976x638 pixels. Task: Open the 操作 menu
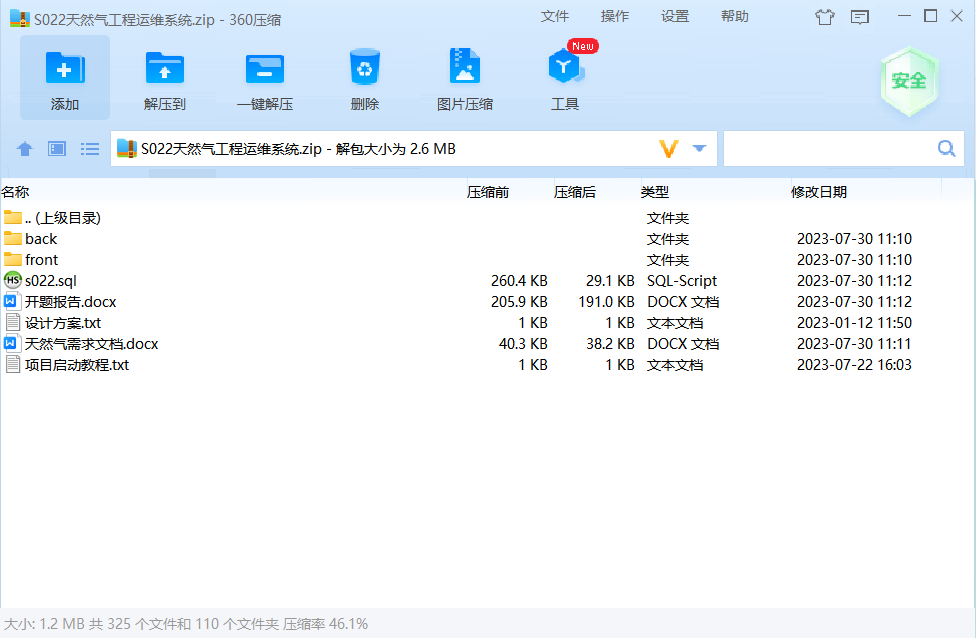pyautogui.click(x=614, y=17)
